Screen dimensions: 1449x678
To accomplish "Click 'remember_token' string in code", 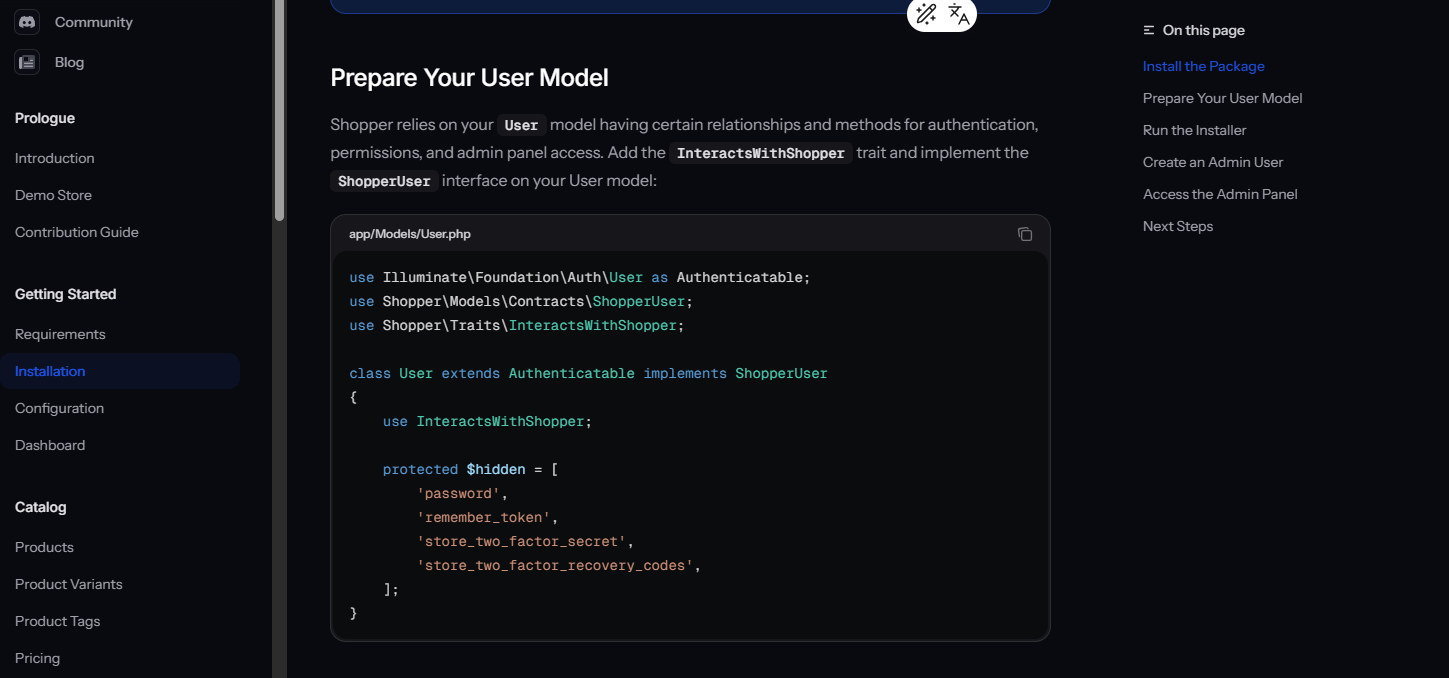I will (x=484, y=518).
